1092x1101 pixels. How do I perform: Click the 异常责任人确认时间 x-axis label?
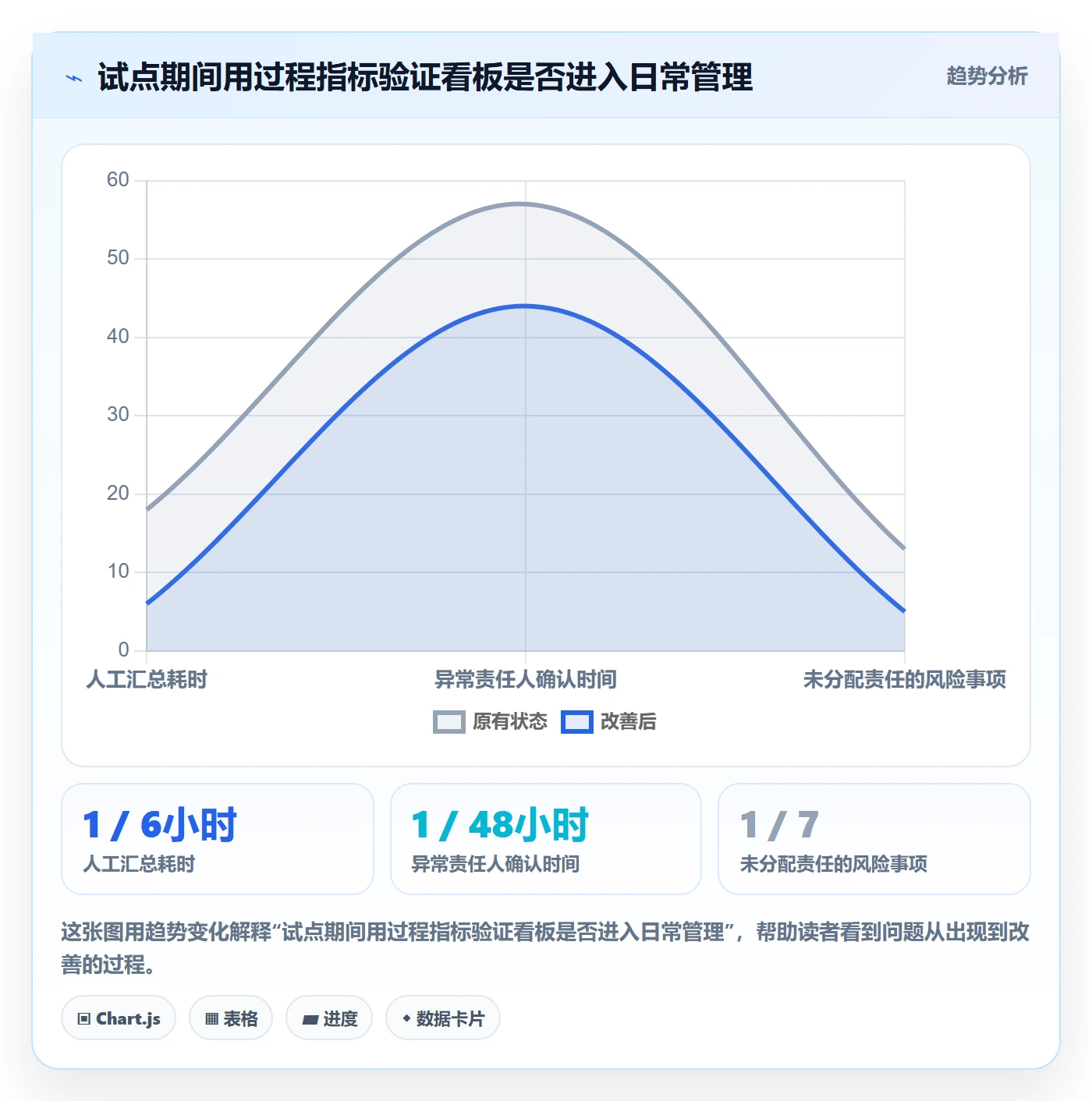pos(526,680)
